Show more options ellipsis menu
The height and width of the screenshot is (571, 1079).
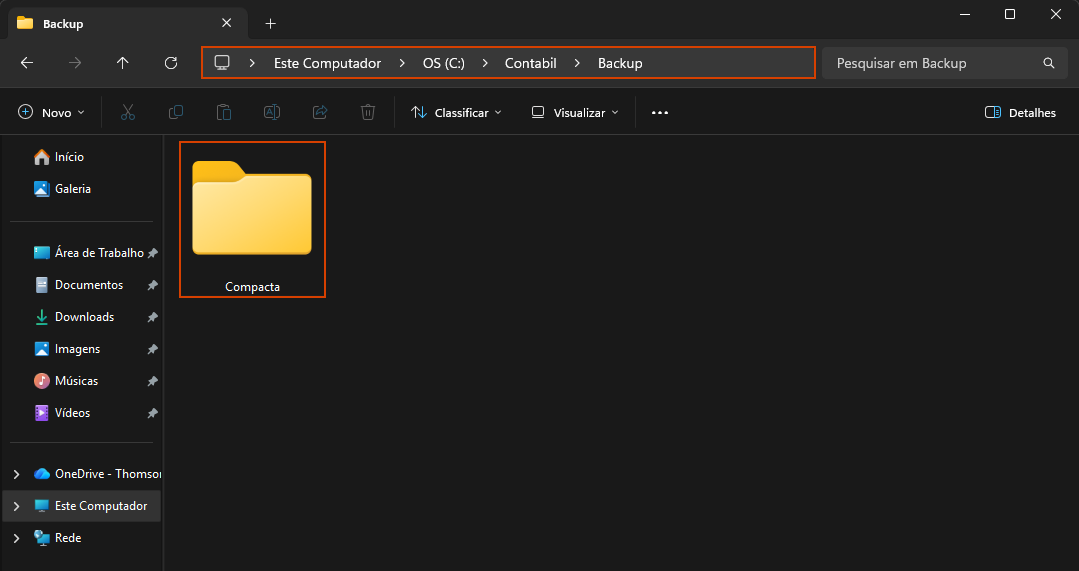(660, 113)
